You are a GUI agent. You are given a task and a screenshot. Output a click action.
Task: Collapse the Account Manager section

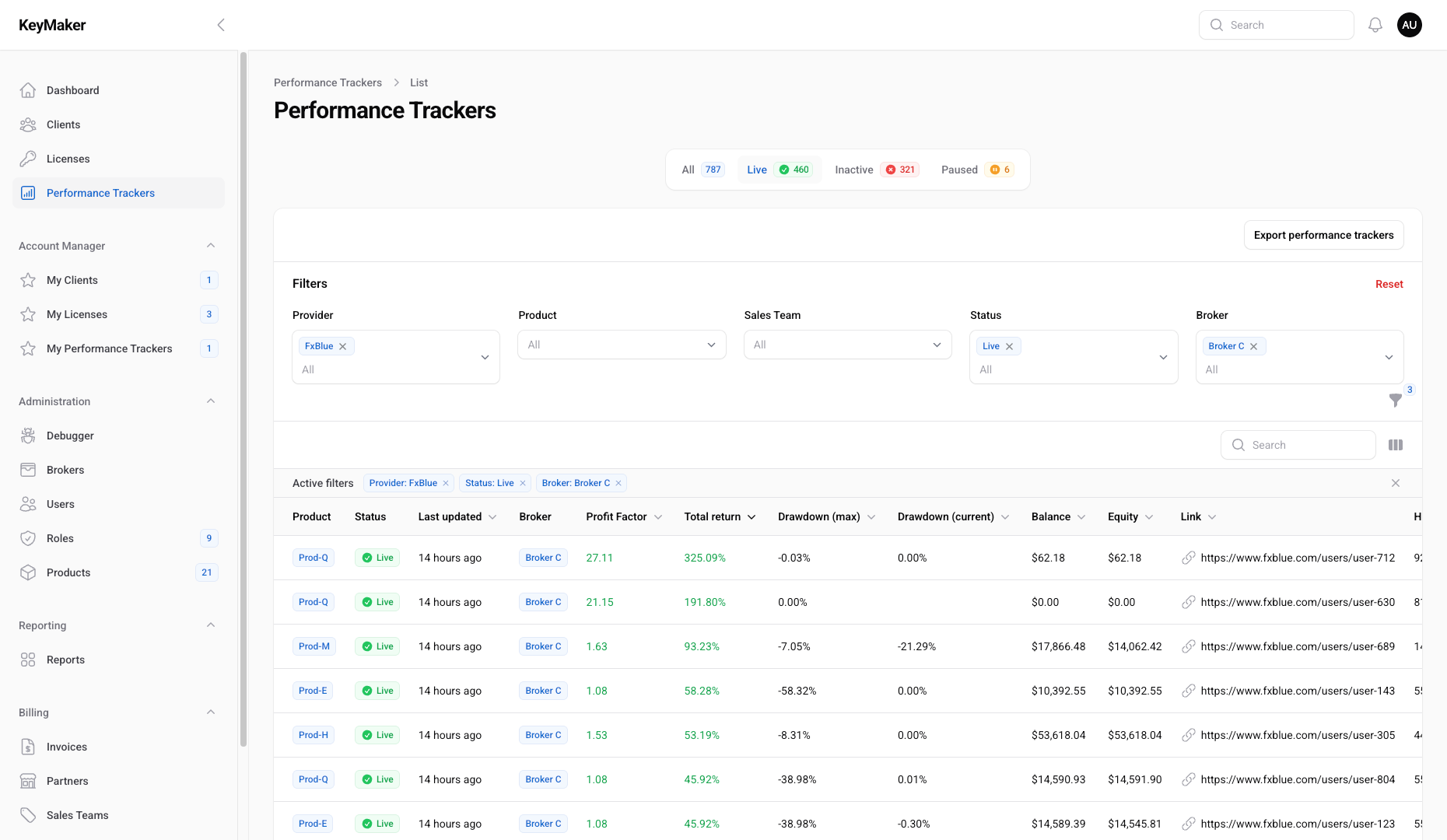211,246
